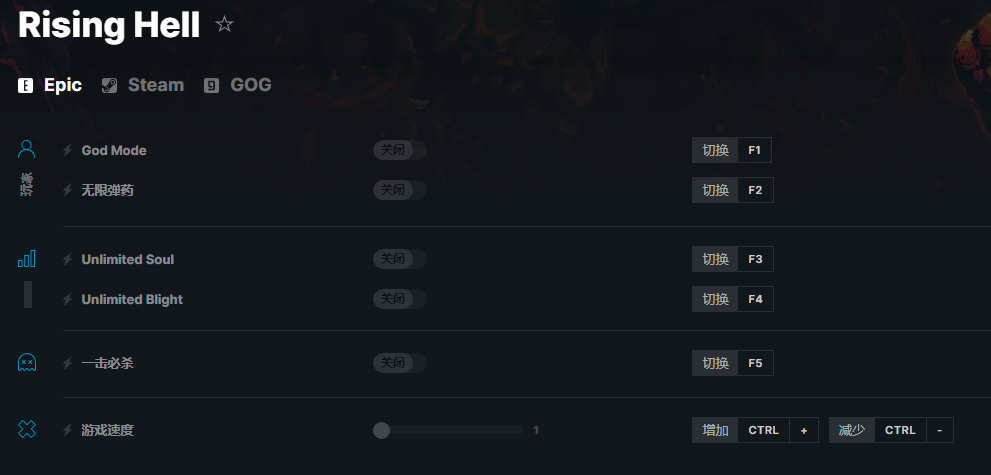Enable the 一击必杀 toggle
The width and height of the screenshot is (991, 475).
[400, 363]
